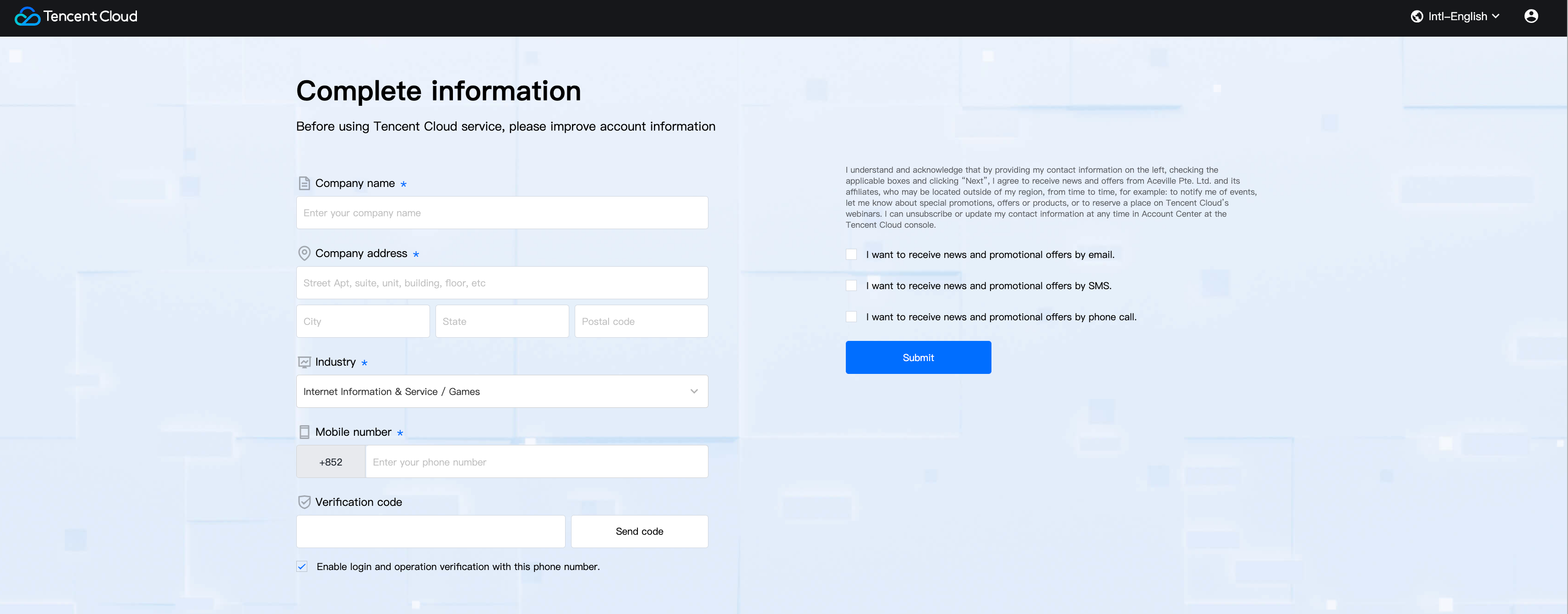This screenshot has width=1568, height=614.
Task: Enable promotional offers by email checkbox
Action: pos(851,255)
